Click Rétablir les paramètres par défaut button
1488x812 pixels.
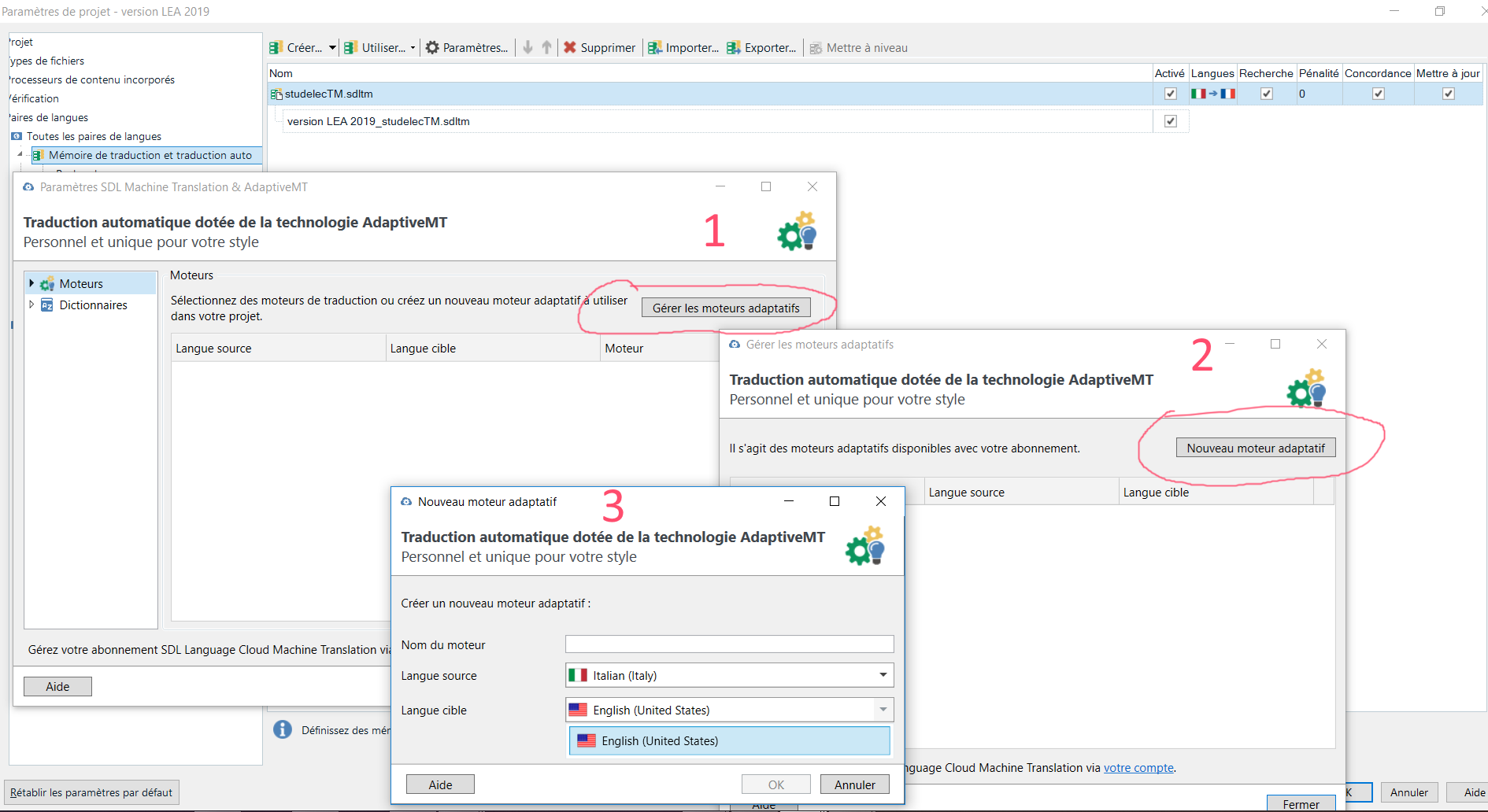[x=91, y=792]
